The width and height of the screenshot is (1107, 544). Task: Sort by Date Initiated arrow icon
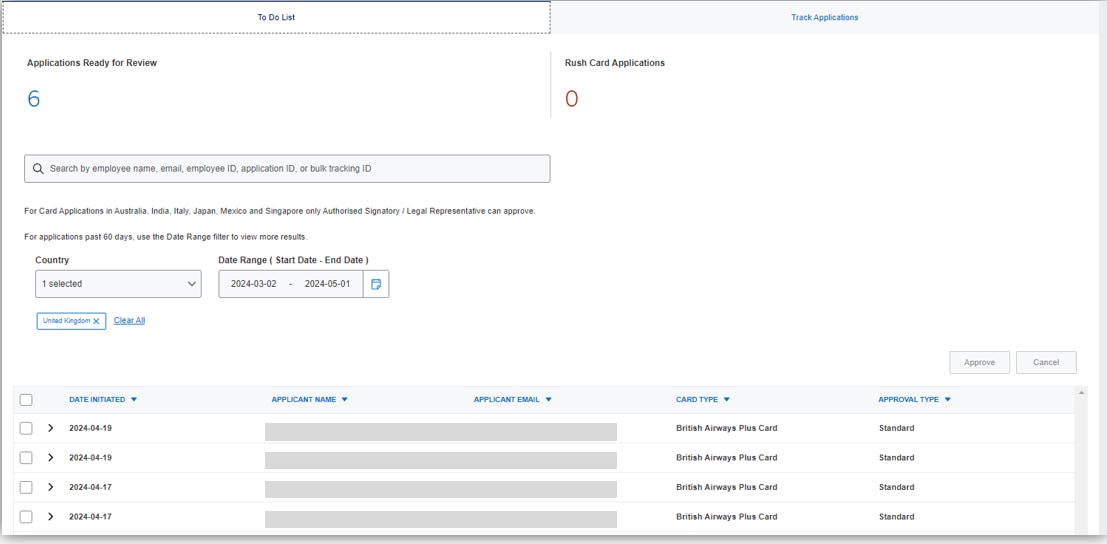(x=134, y=400)
